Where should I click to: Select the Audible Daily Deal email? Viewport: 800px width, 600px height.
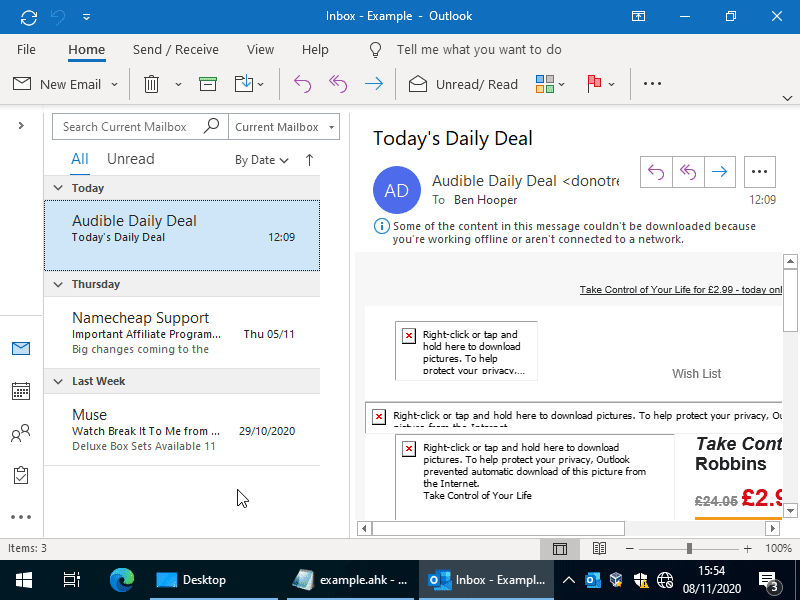coord(182,235)
